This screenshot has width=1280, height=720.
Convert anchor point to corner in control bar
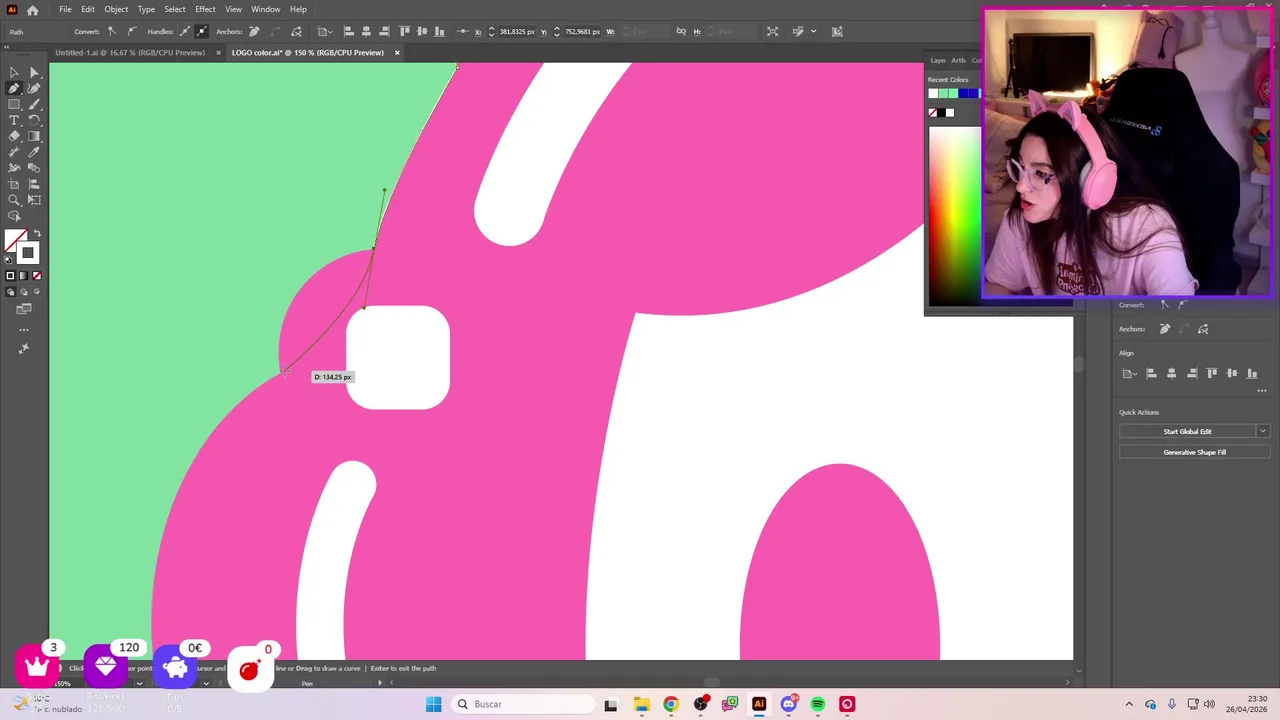click(x=112, y=31)
